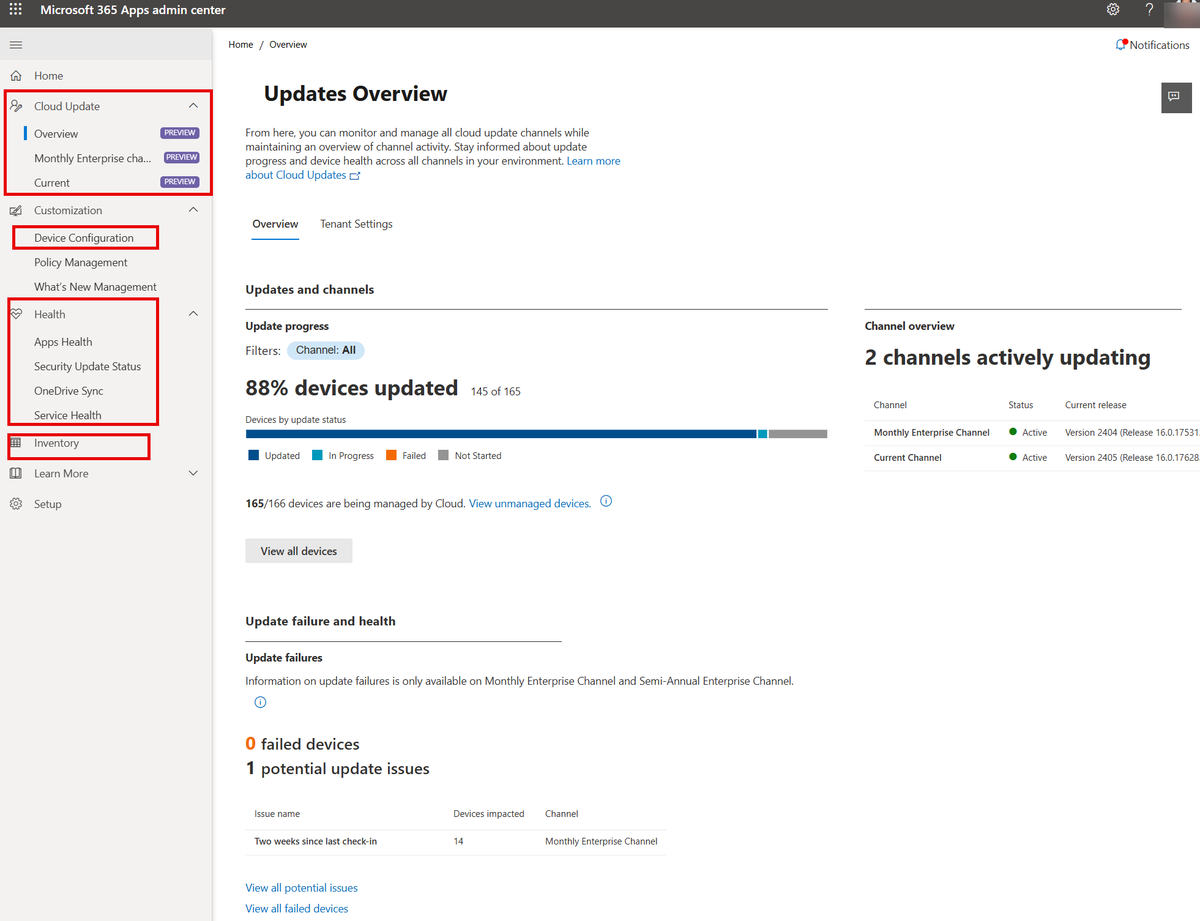Select Current Channel row in overview
The height and width of the screenshot is (921, 1200).
pyautogui.click(x=1032, y=458)
